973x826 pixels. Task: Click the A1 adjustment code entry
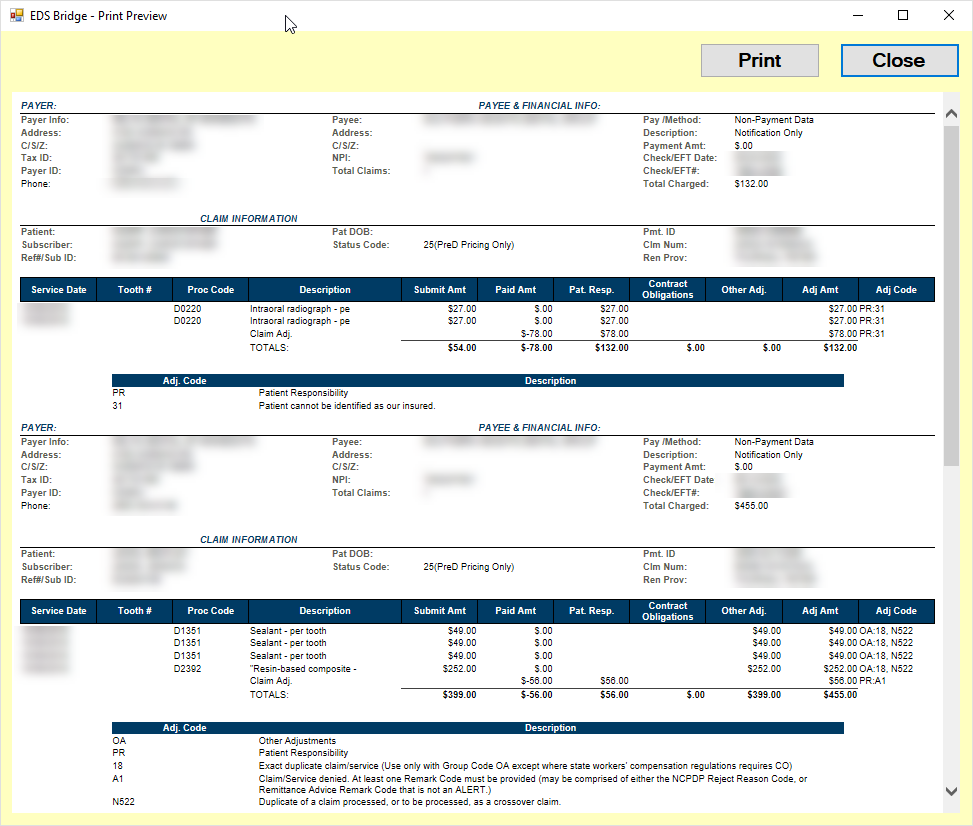(118, 778)
